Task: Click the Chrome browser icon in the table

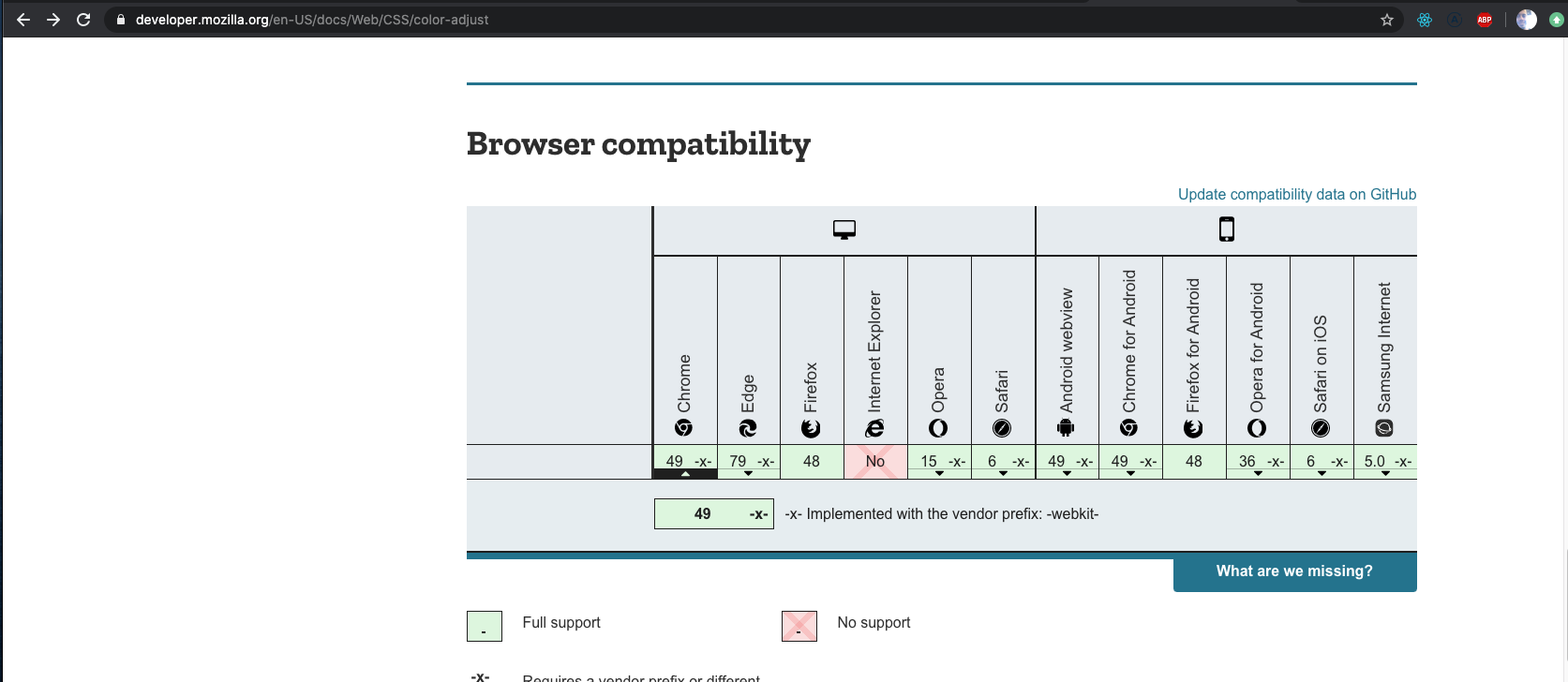Action: (684, 428)
